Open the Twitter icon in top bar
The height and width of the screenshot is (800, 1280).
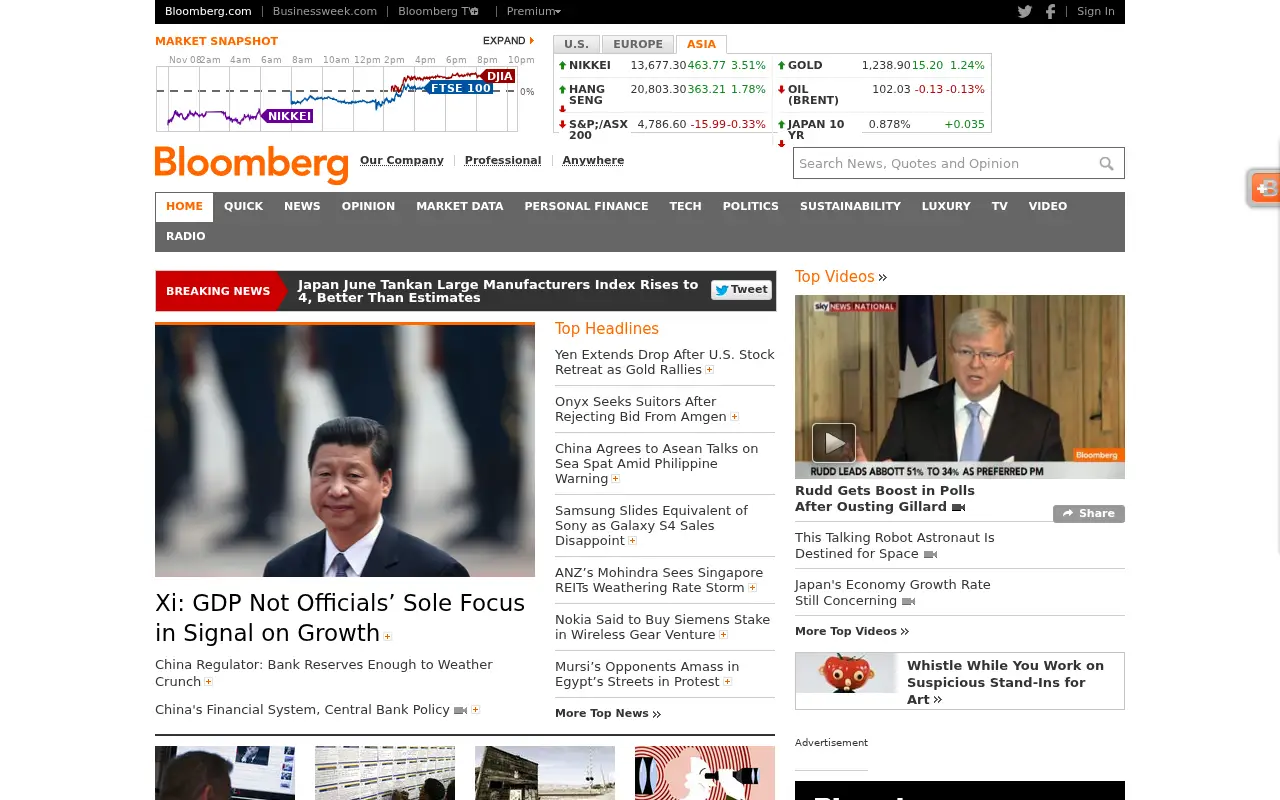pyautogui.click(x=1025, y=12)
